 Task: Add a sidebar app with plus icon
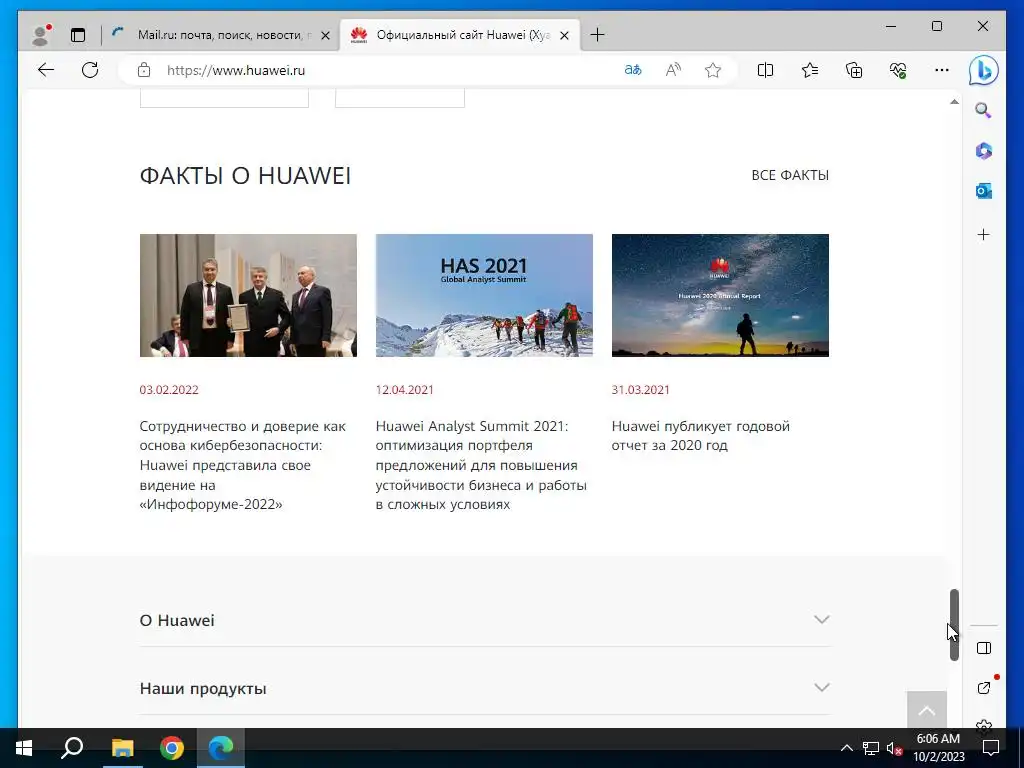pyautogui.click(x=984, y=234)
